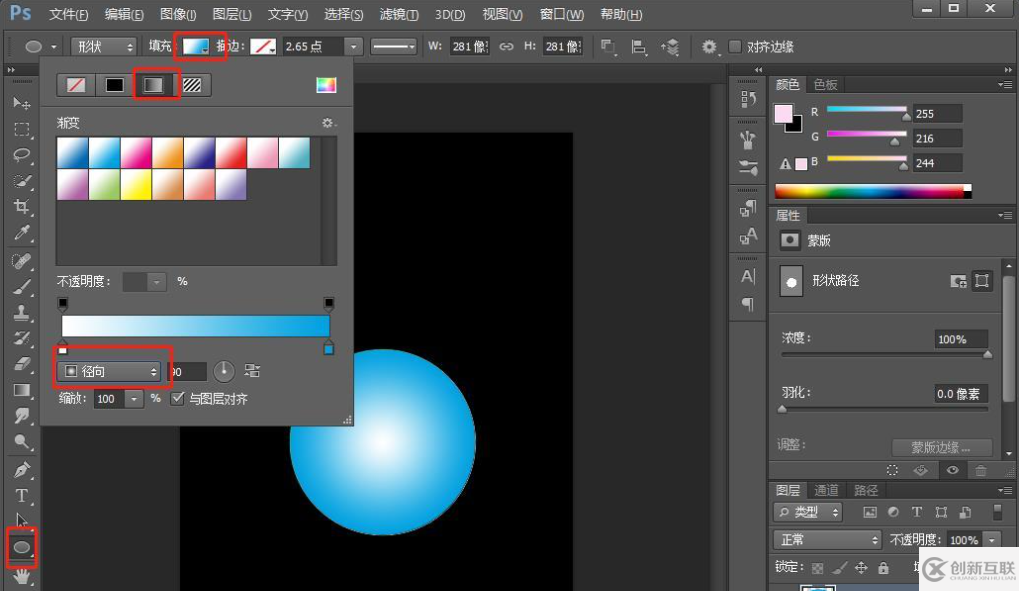Pick the yellow gradient preset swatch
This screenshot has height=591, width=1019.
135,185
